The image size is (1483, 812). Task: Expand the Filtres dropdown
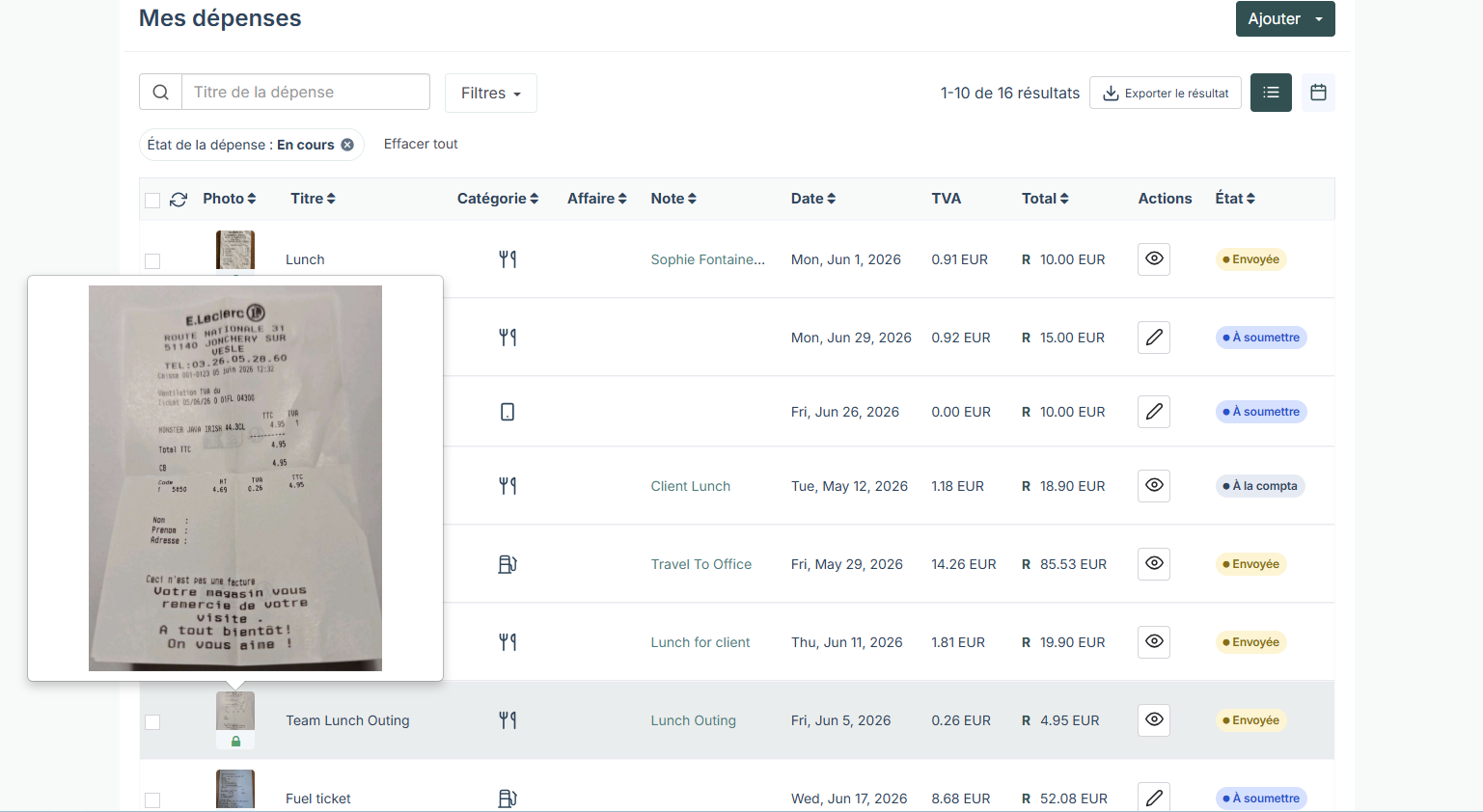pyautogui.click(x=491, y=94)
